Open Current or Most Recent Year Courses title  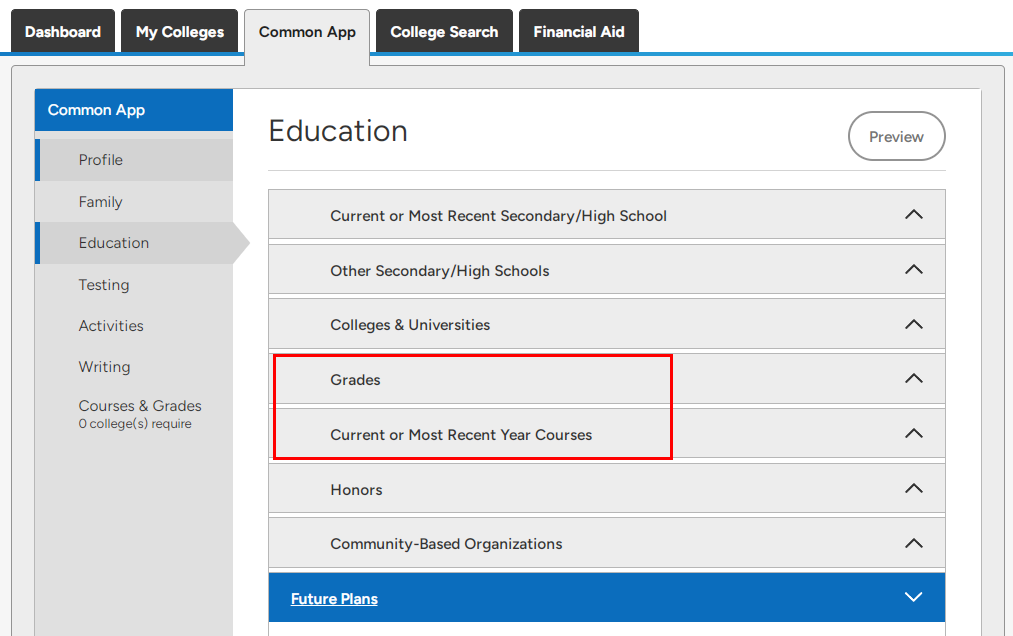(x=461, y=435)
